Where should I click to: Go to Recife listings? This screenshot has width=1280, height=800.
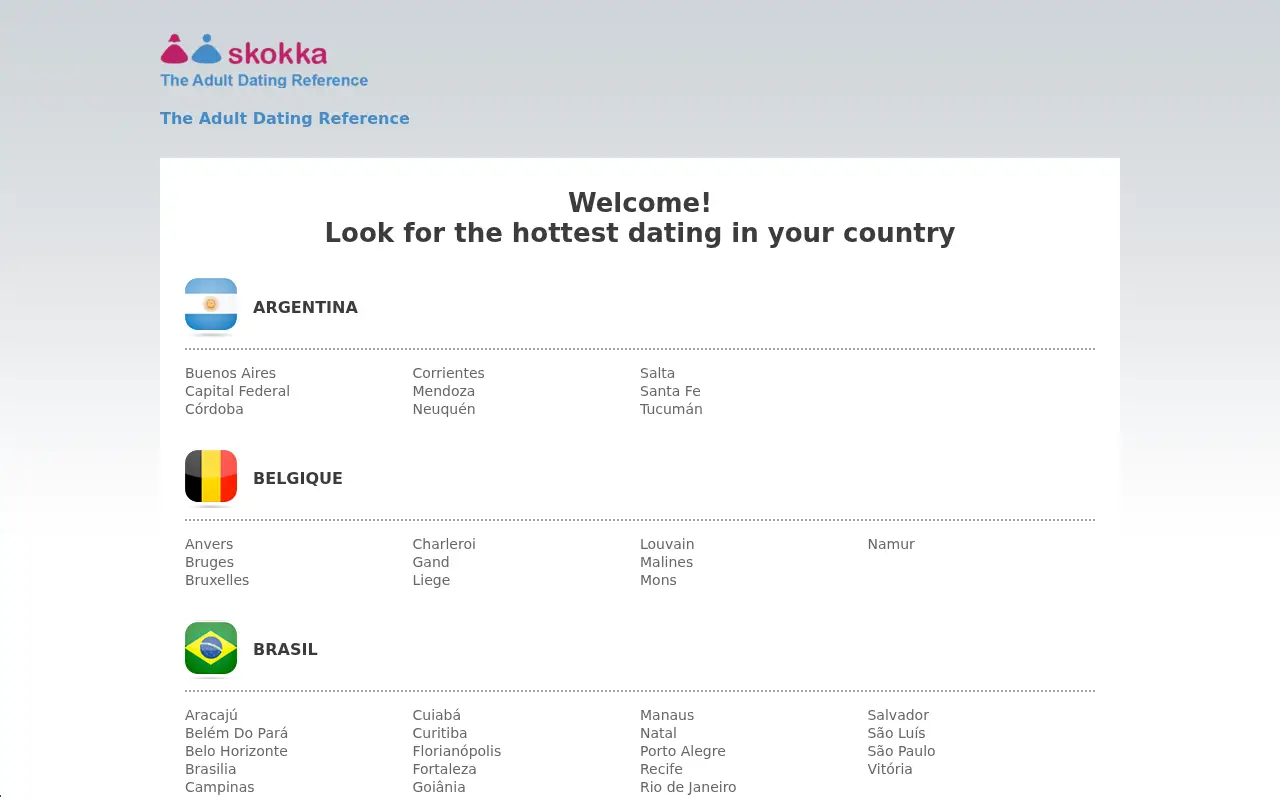coord(661,769)
